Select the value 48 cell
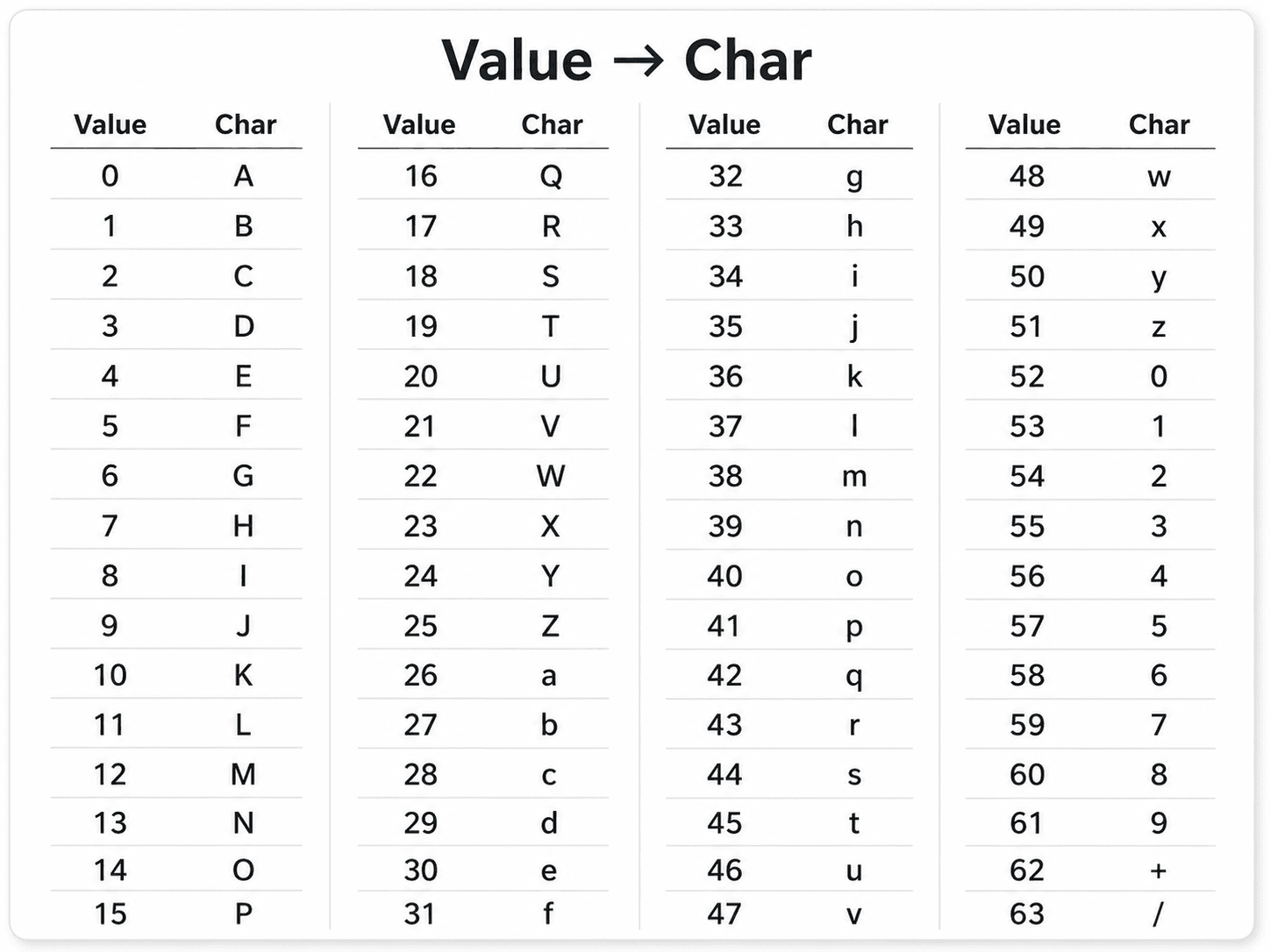Image resolution: width=1270 pixels, height=952 pixels. (1027, 176)
